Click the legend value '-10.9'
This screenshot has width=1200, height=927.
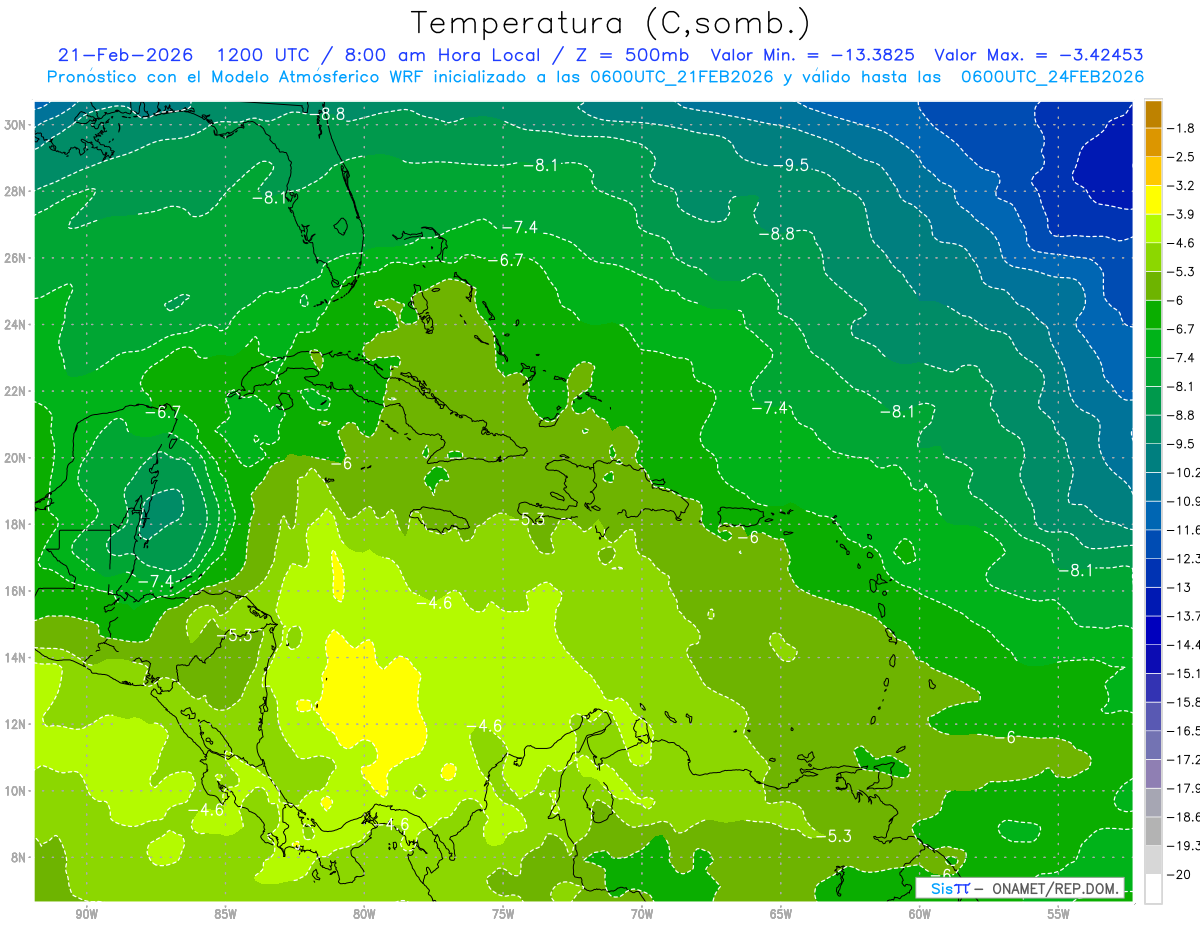[1183, 501]
